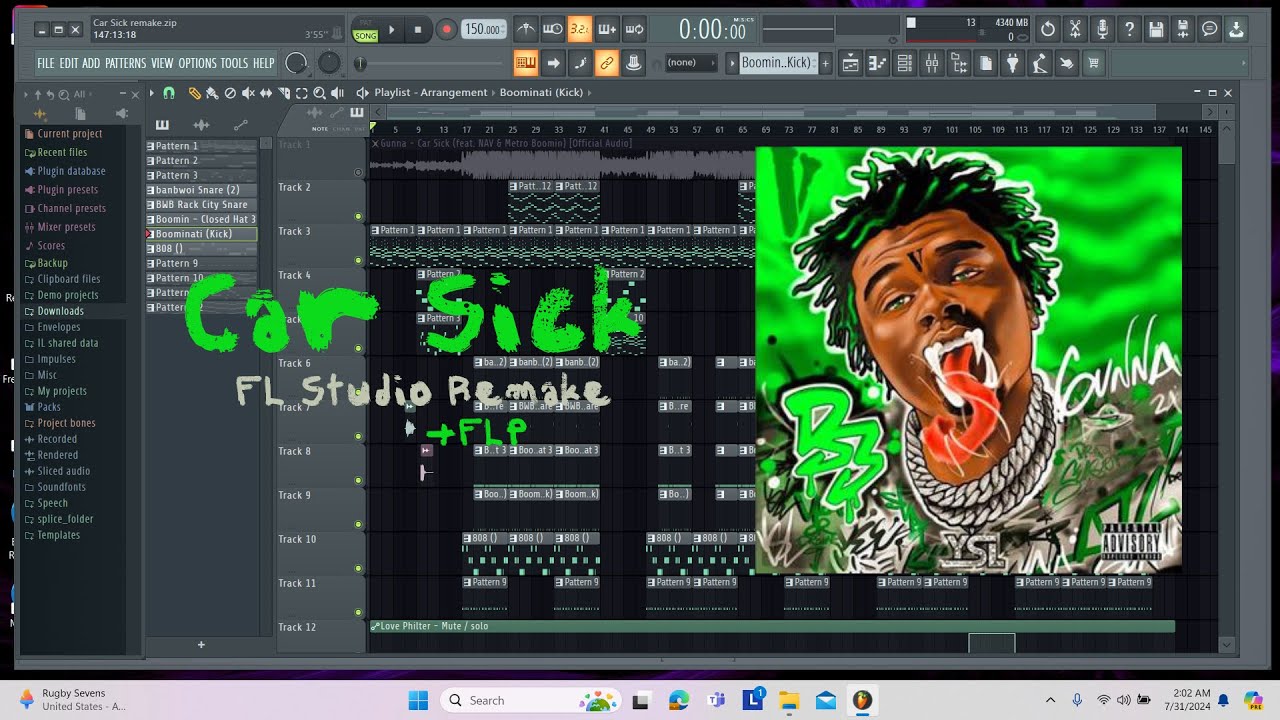Open the (none) snap dropdown

[692, 63]
